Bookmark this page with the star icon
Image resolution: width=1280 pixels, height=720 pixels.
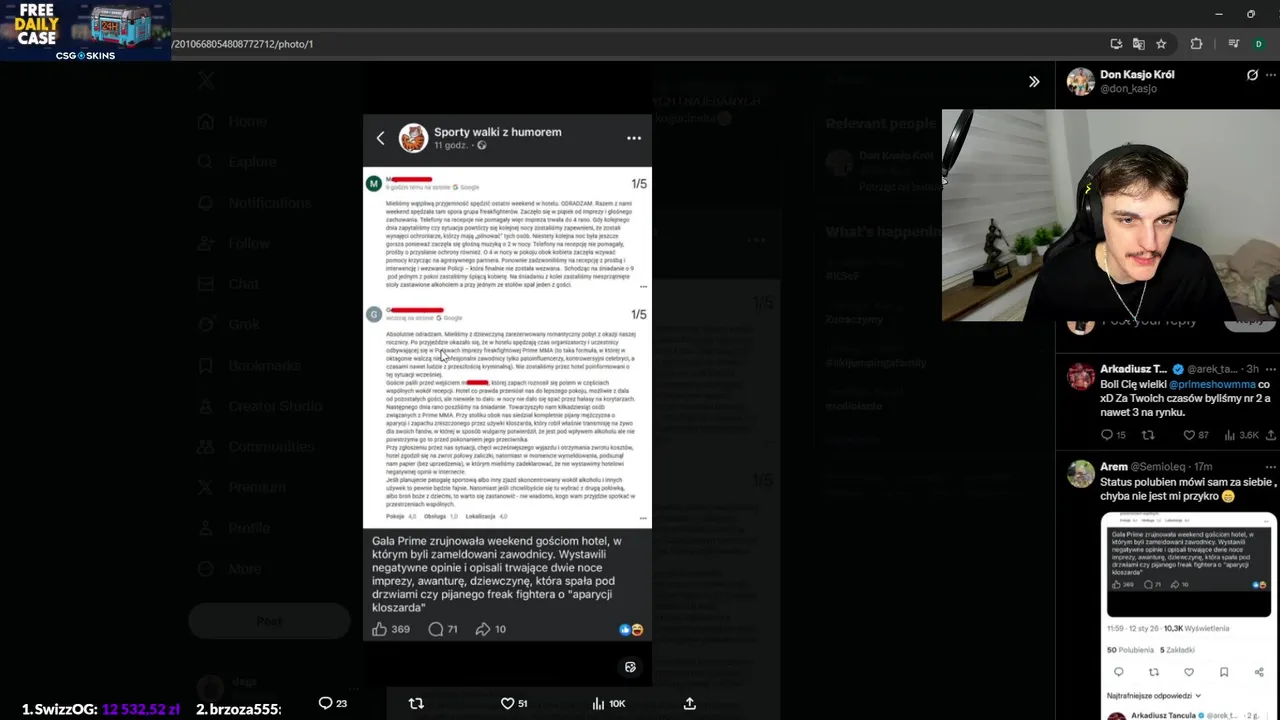(1161, 44)
